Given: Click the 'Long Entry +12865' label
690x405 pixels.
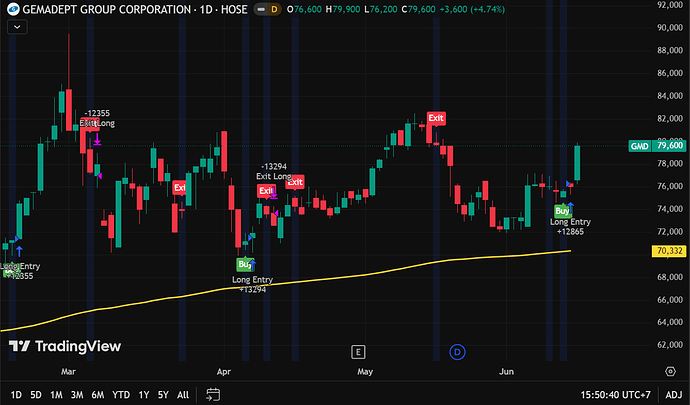Looking at the screenshot, I should [x=570, y=227].
